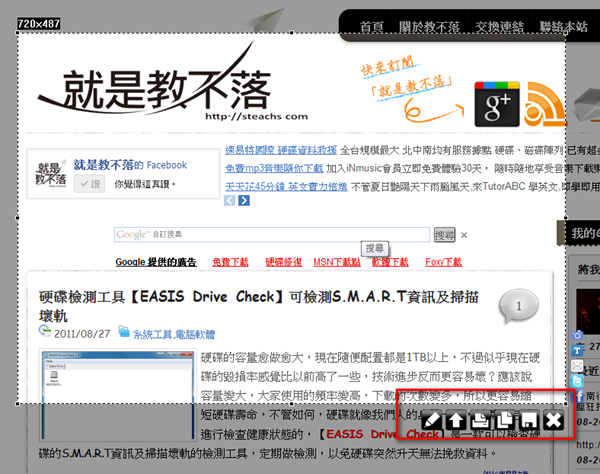Open the MSN下載點 ad link

(x=337, y=262)
